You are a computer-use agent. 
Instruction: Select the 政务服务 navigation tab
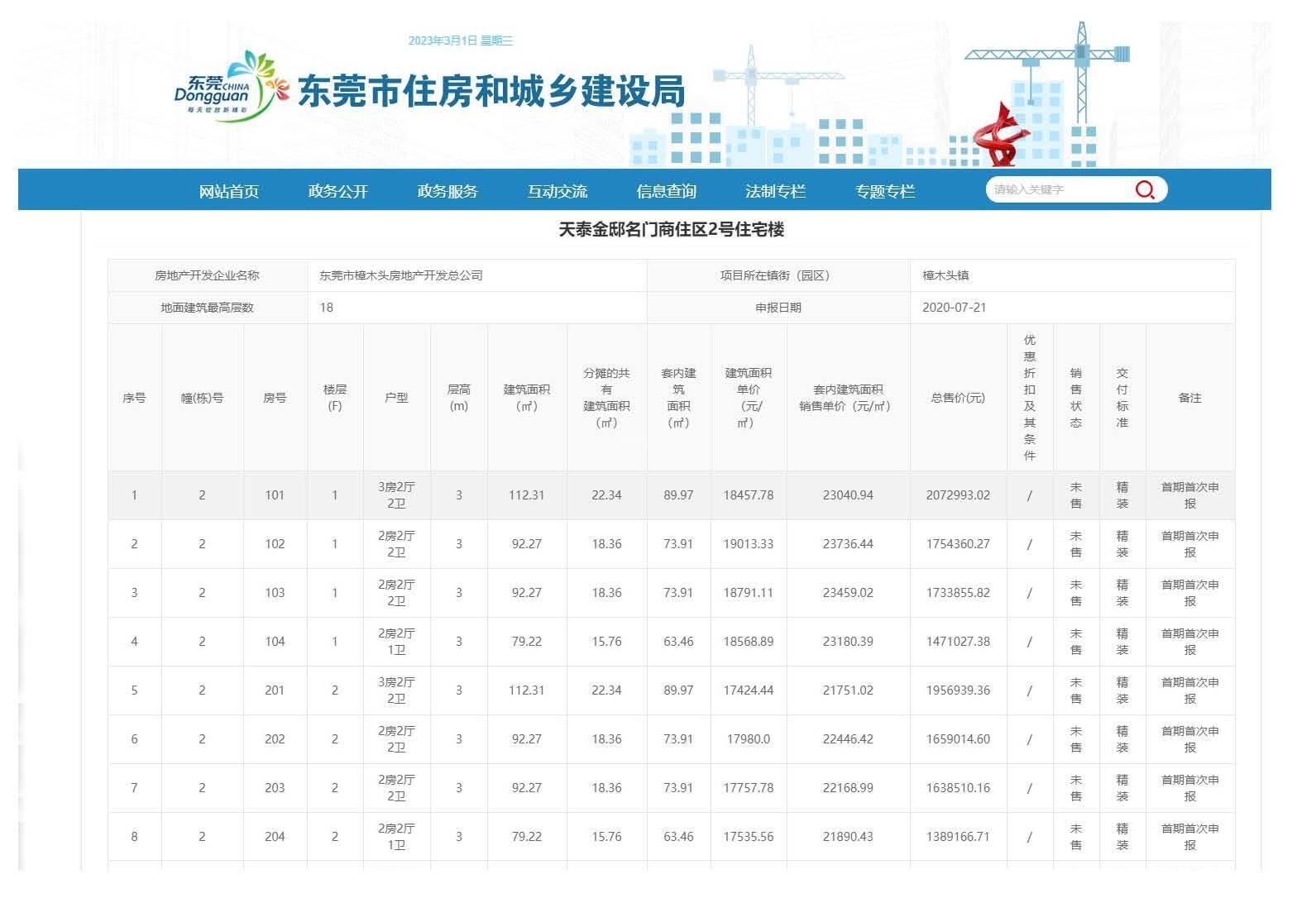point(447,192)
